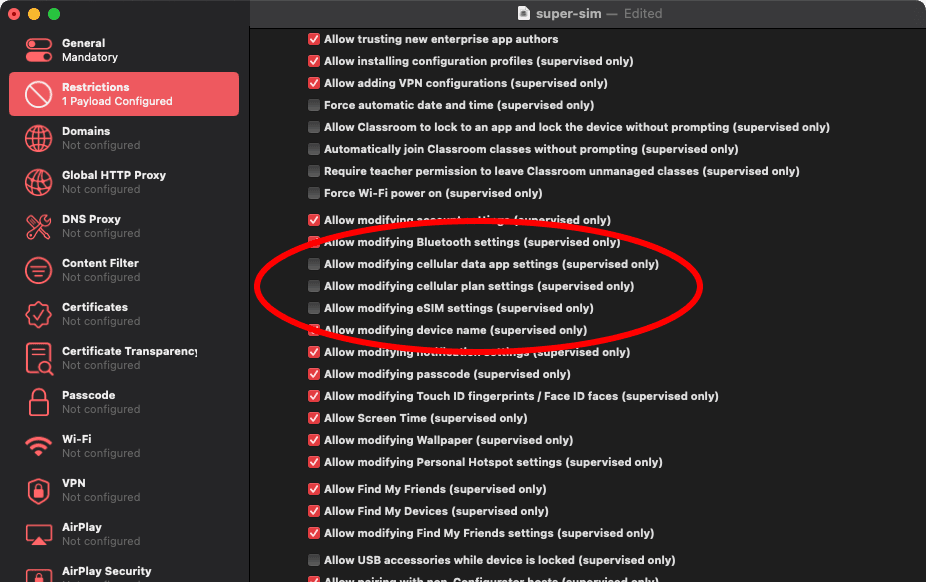Check Allow modifying eSIM settings
This screenshot has height=582, width=926.
point(313,308)
